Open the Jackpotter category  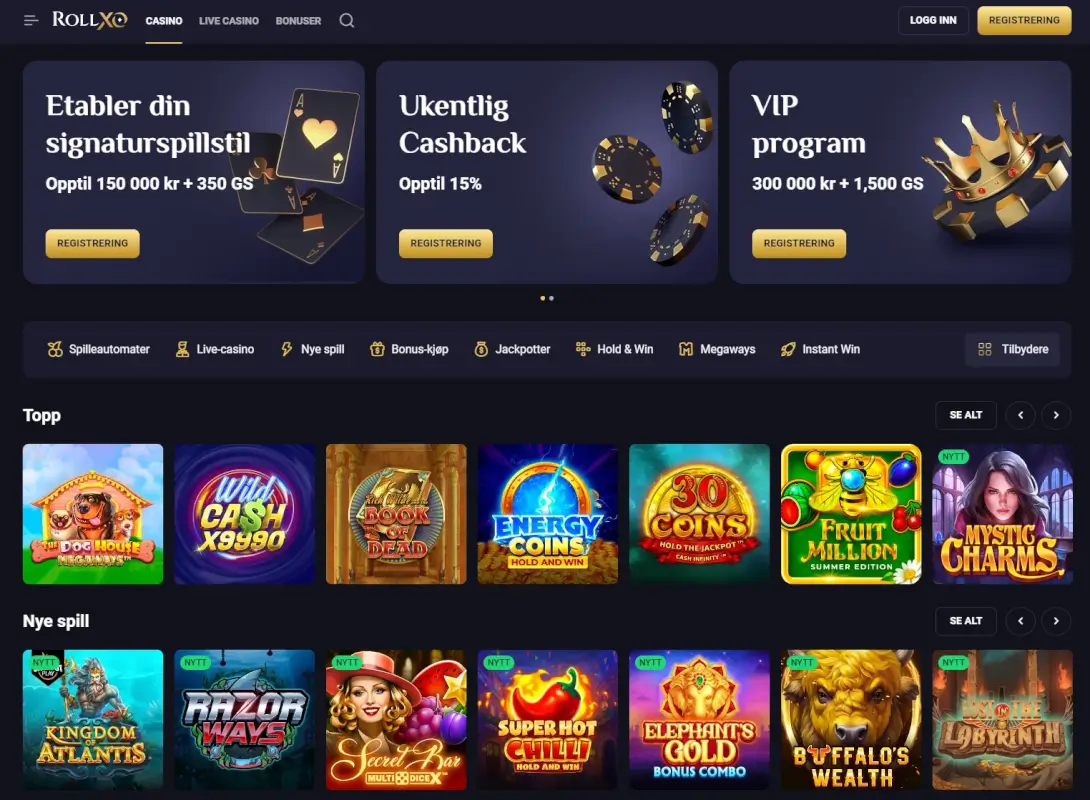point(512,349)
